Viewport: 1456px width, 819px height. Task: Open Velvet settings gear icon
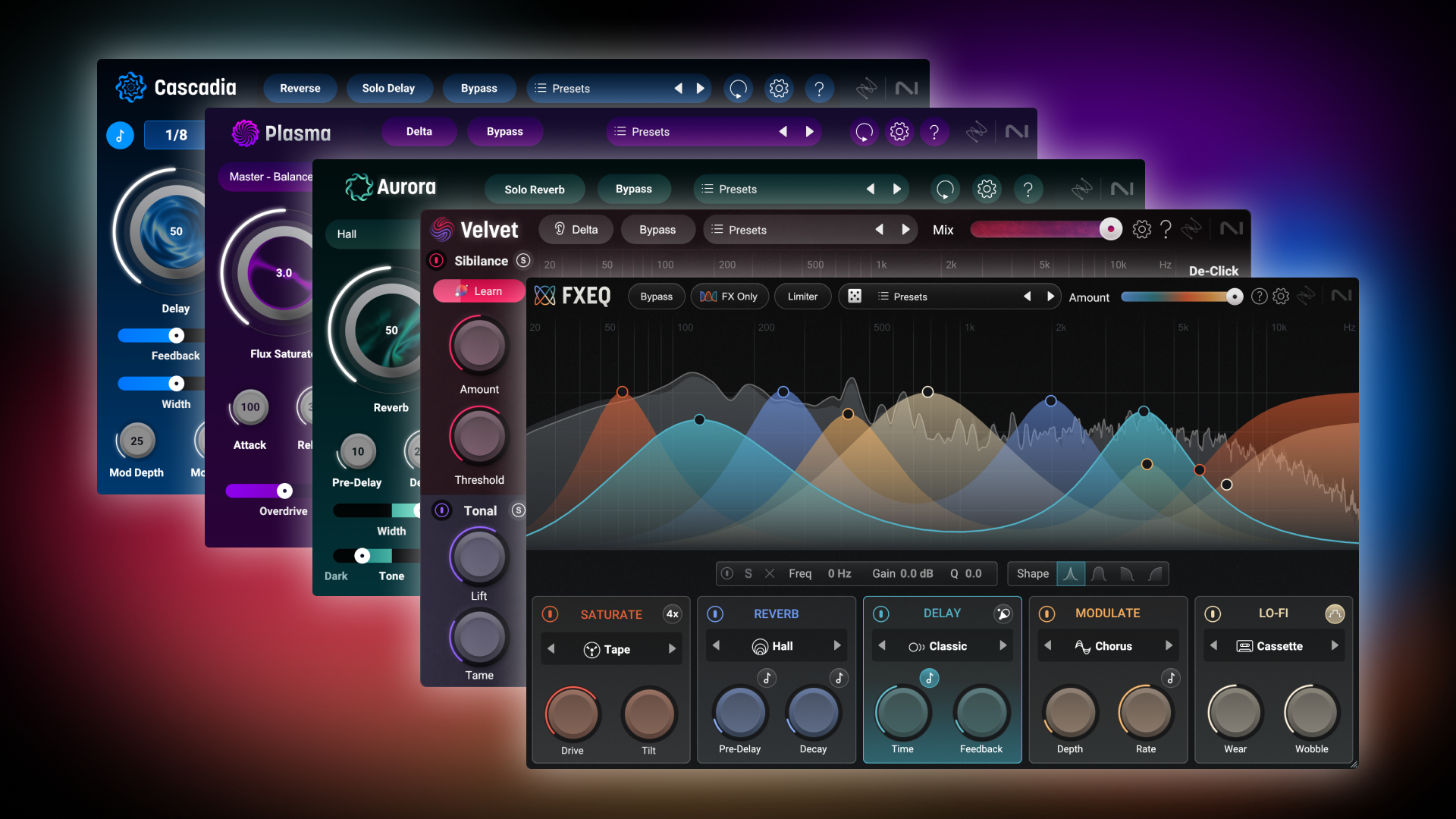point(1141,229)
